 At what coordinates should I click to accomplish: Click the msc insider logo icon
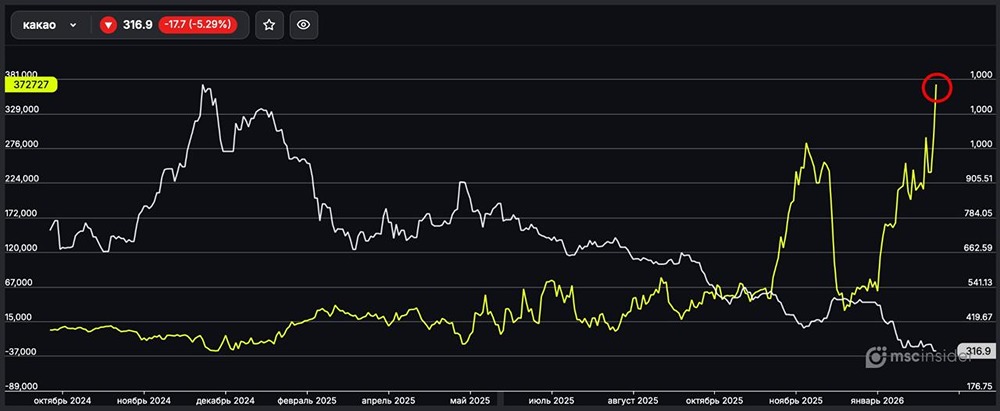[875, 356]
